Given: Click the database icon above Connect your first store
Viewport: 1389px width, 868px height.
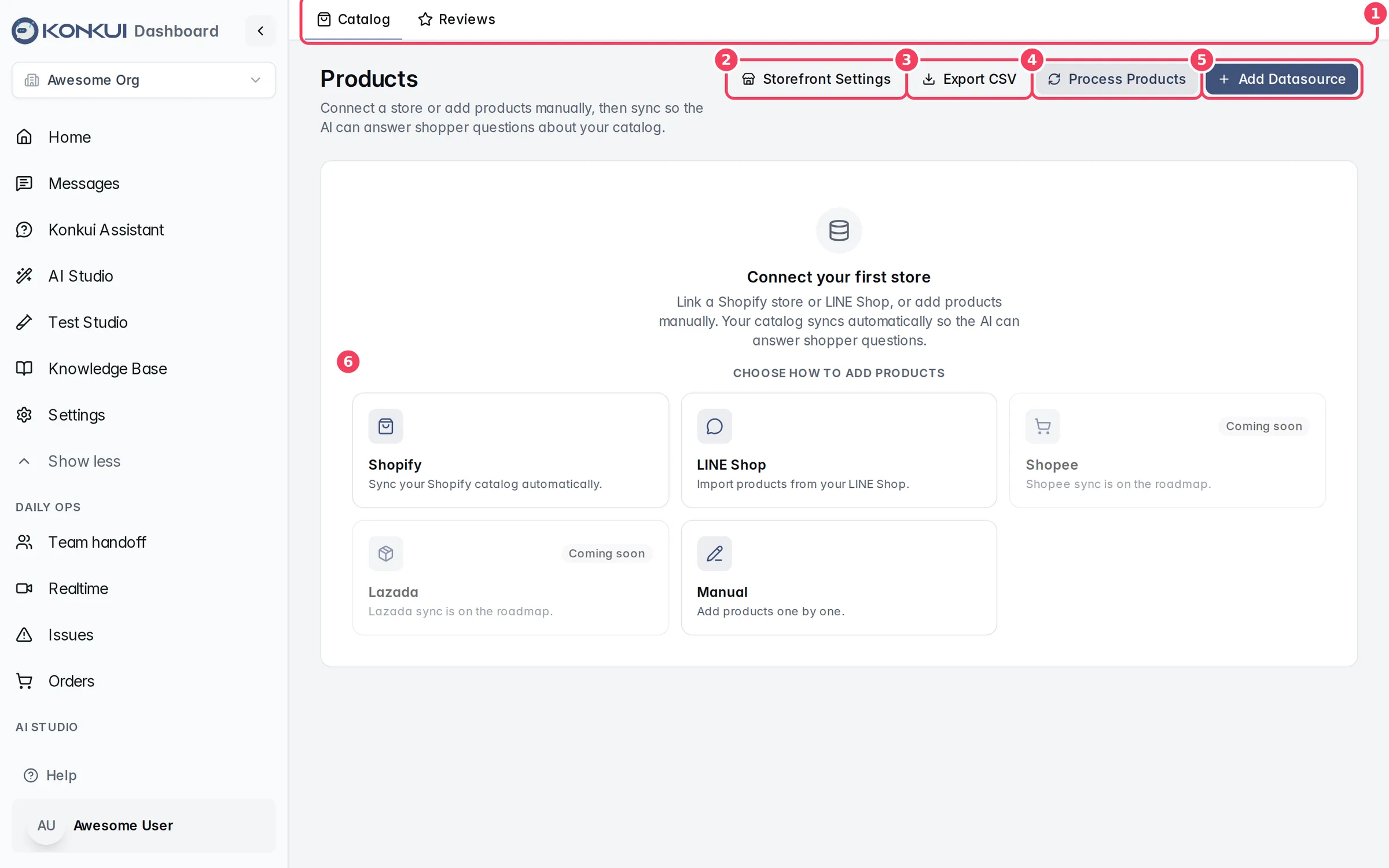Looking at the screenshot, I should (839, 230).
